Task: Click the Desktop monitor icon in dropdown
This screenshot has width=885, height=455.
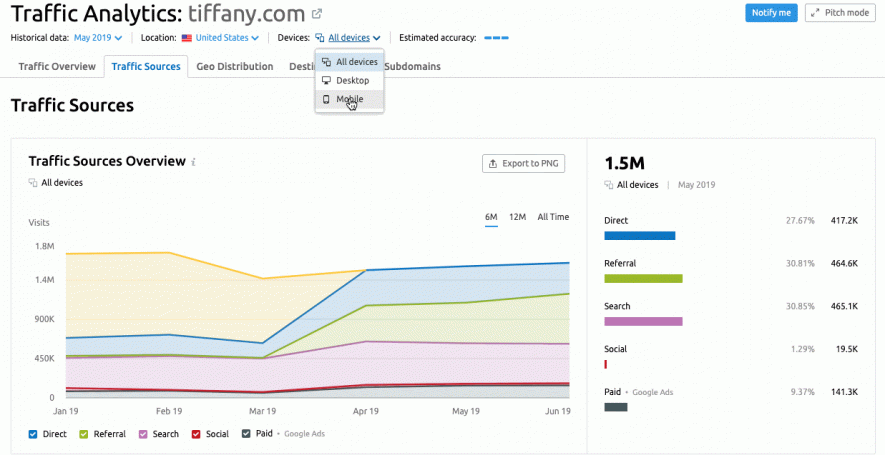Action: coord(326,80)
